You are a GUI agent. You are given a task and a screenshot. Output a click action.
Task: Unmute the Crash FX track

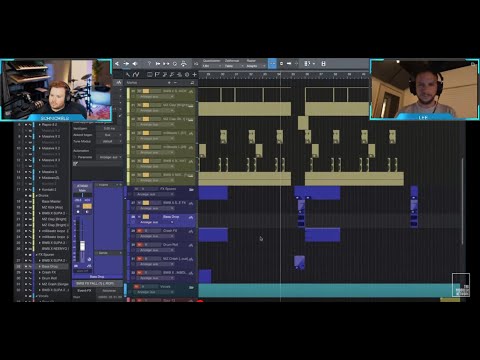click(x=140, y=231)
